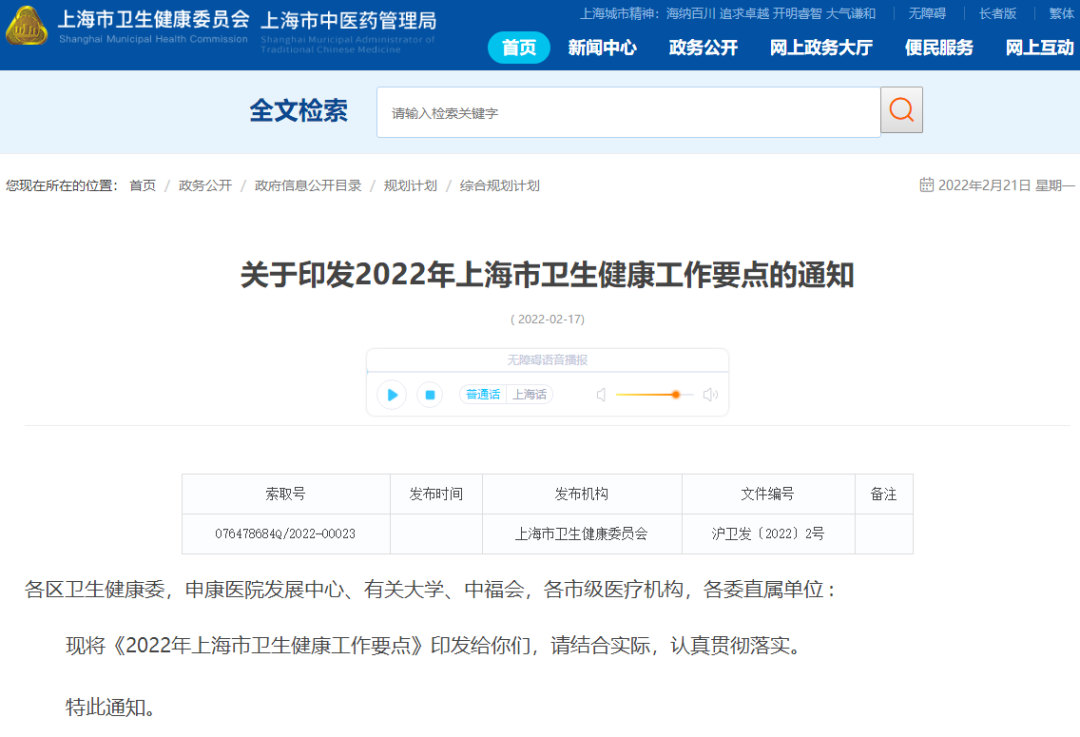
Task: Click inside the keyword search input box
Action: (620, 110)
